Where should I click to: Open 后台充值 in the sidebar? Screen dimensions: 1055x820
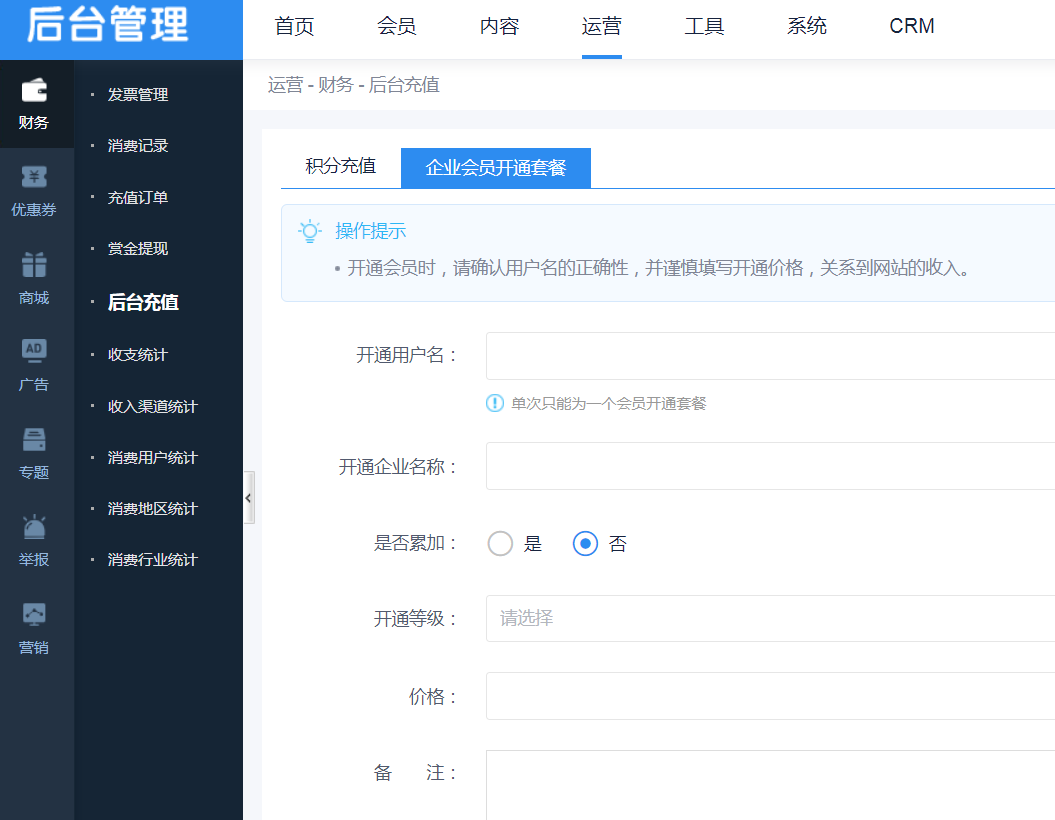pyautogui.click(x=143, y=302)
